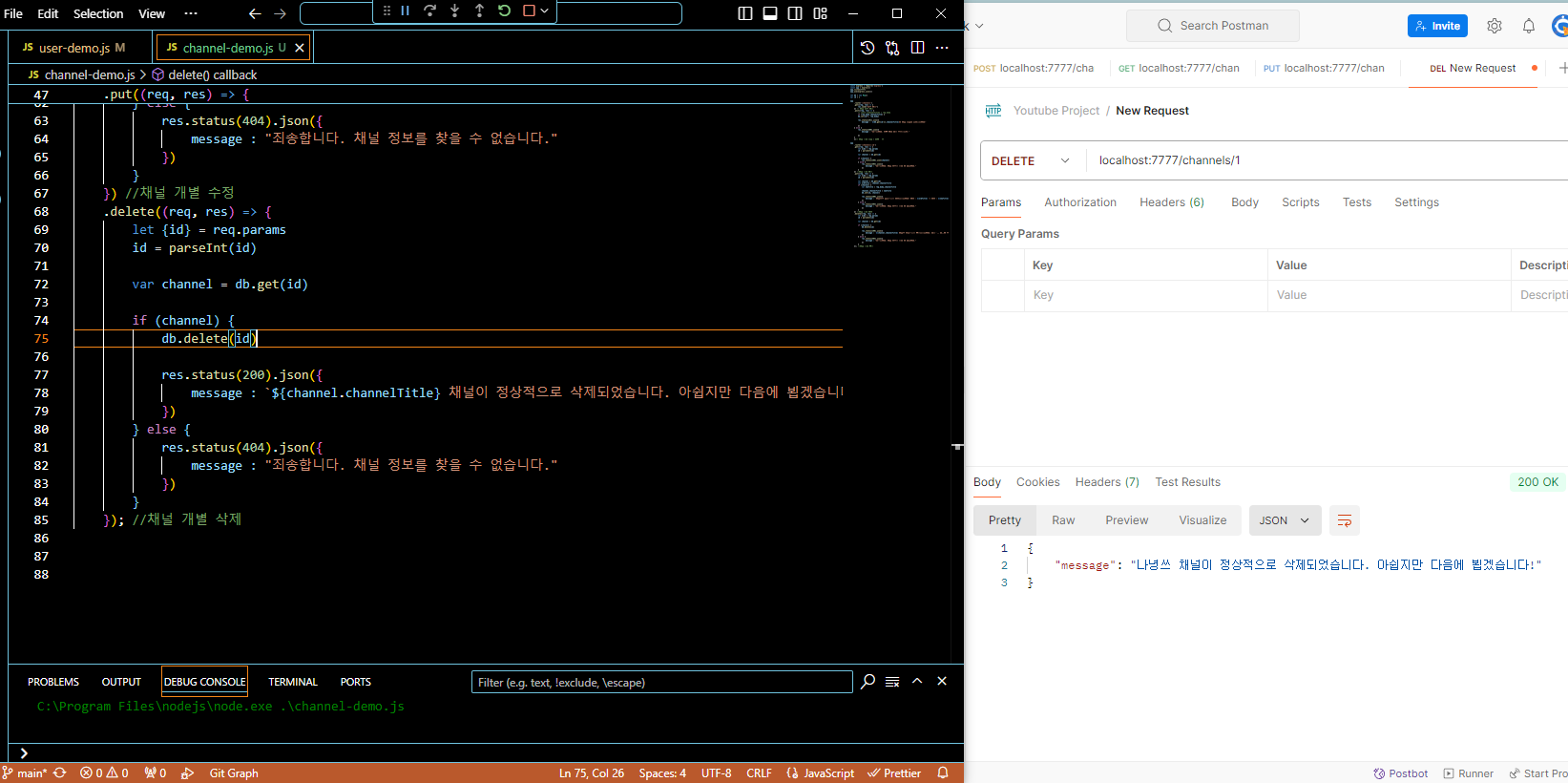Screen dimensions: 1568x783
Task: Go forward with the VS Code right arrow
Action: (280, 13)
